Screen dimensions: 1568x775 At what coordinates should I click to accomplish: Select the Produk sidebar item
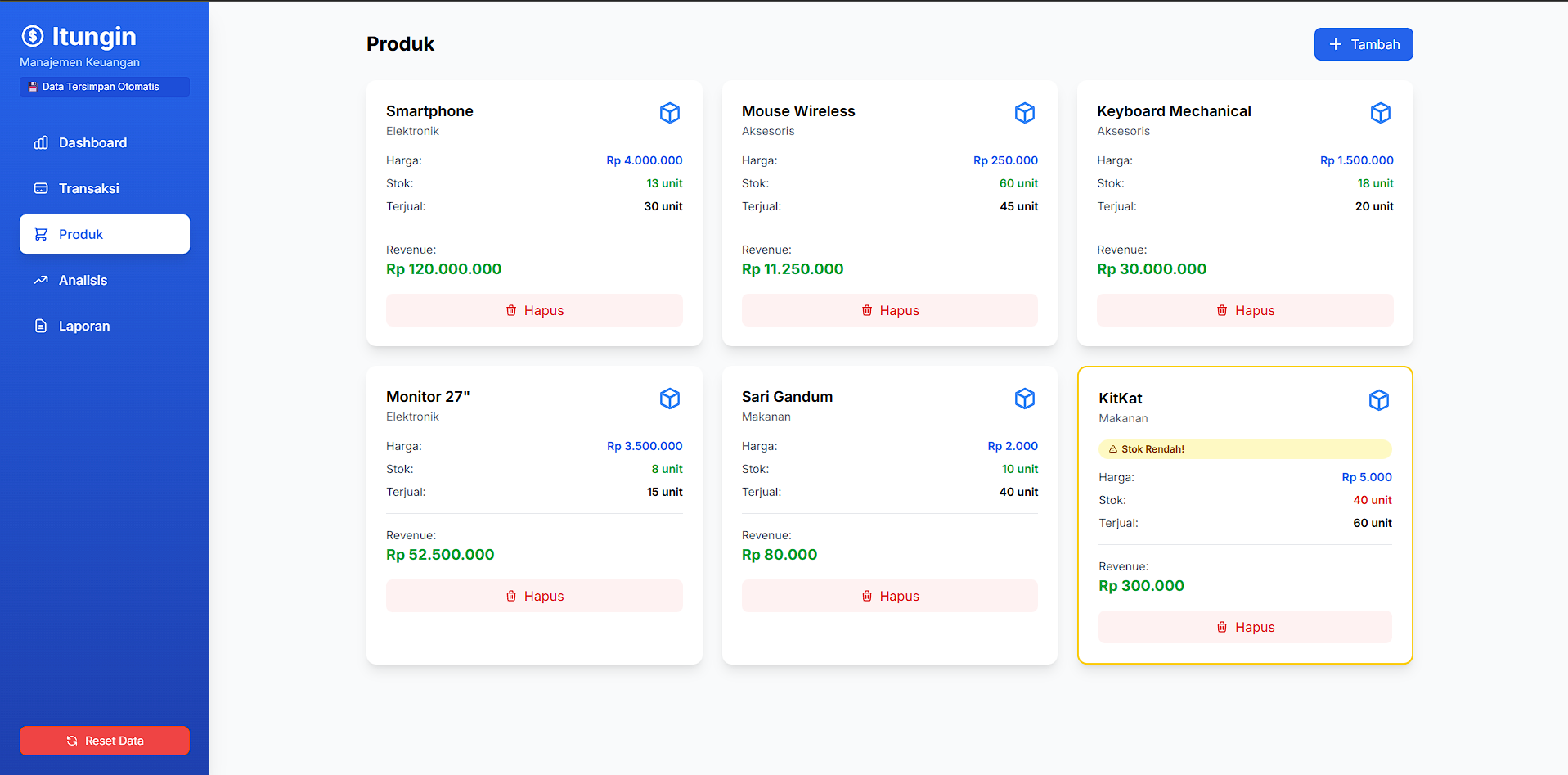click(x=105, y=234)
